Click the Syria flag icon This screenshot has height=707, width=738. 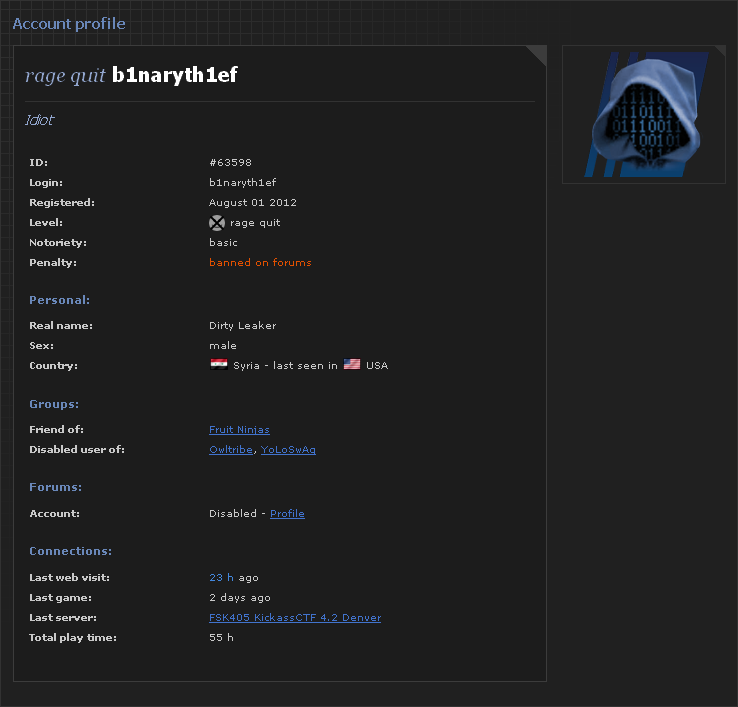click(x=218, y=365)
